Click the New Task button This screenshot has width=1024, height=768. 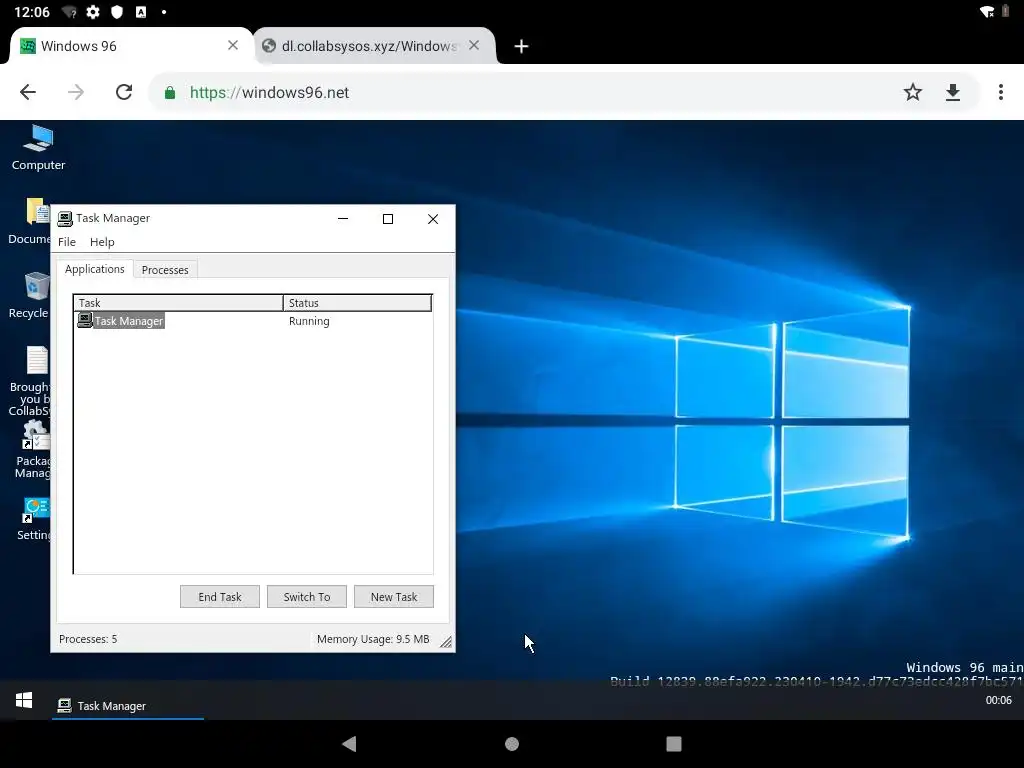(x=394, y=597)
